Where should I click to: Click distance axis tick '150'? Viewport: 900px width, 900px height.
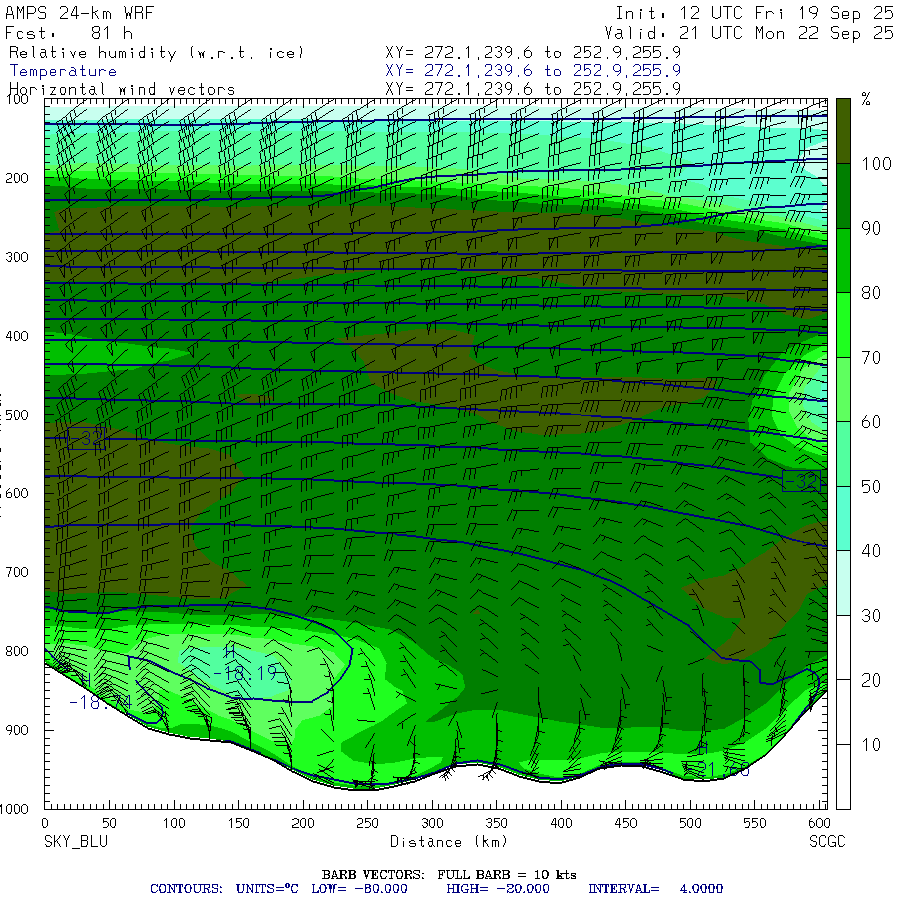(x=238, y=823)
